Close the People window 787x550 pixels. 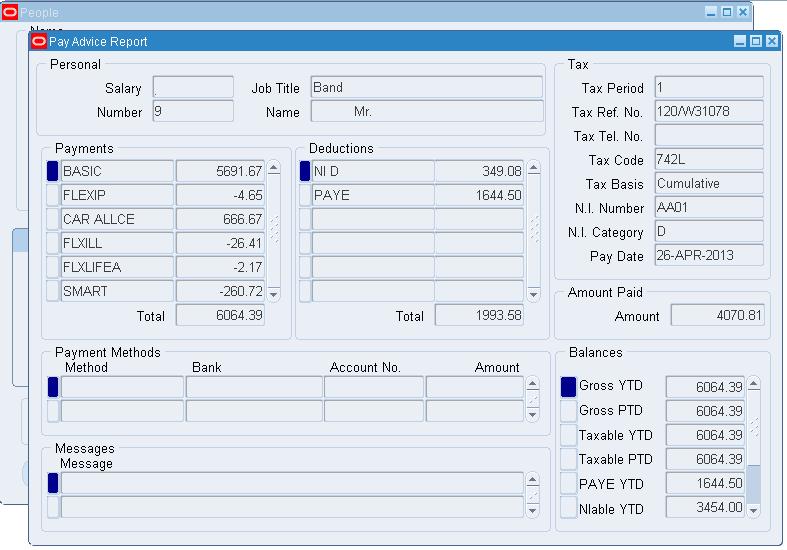[743, 12]
